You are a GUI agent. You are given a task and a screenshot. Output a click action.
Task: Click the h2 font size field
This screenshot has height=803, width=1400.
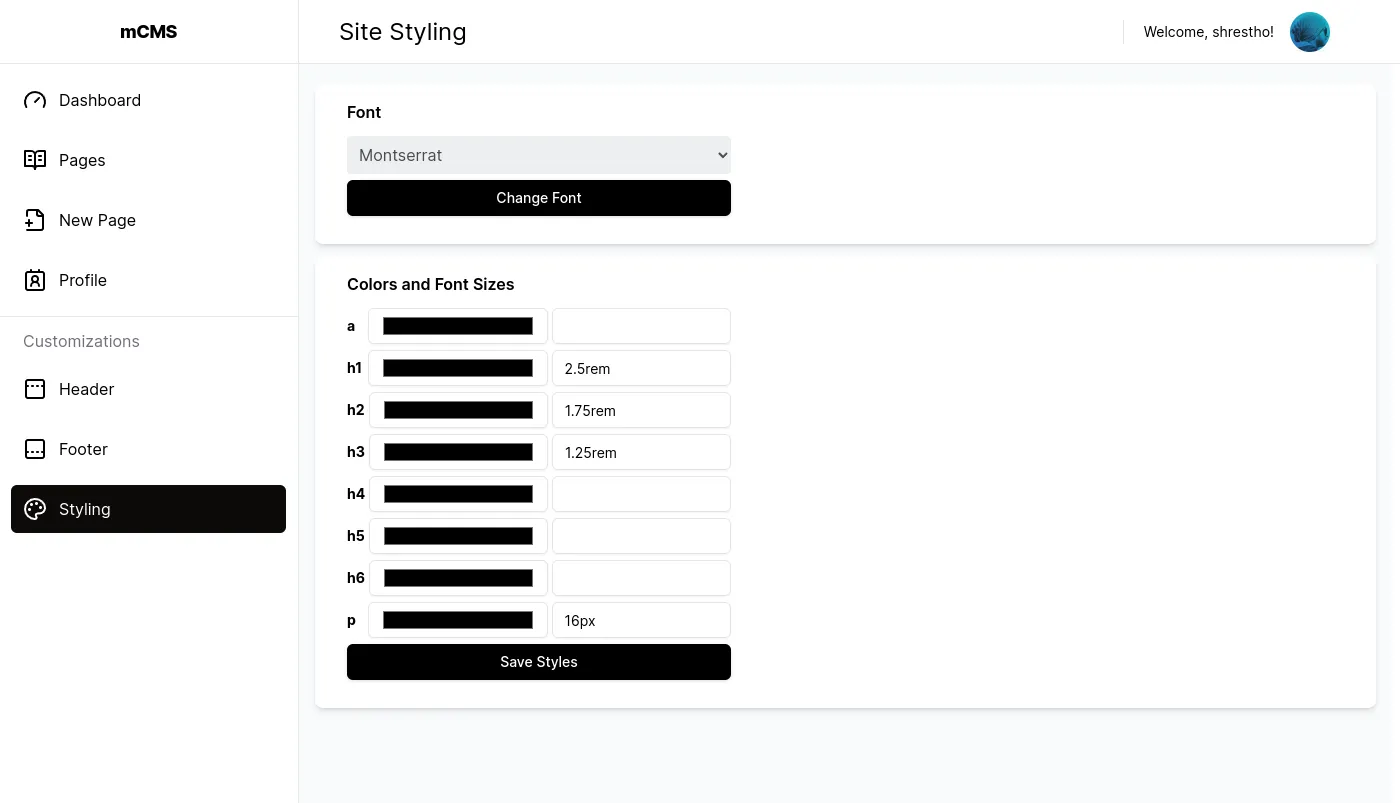(x=641, y=410)
